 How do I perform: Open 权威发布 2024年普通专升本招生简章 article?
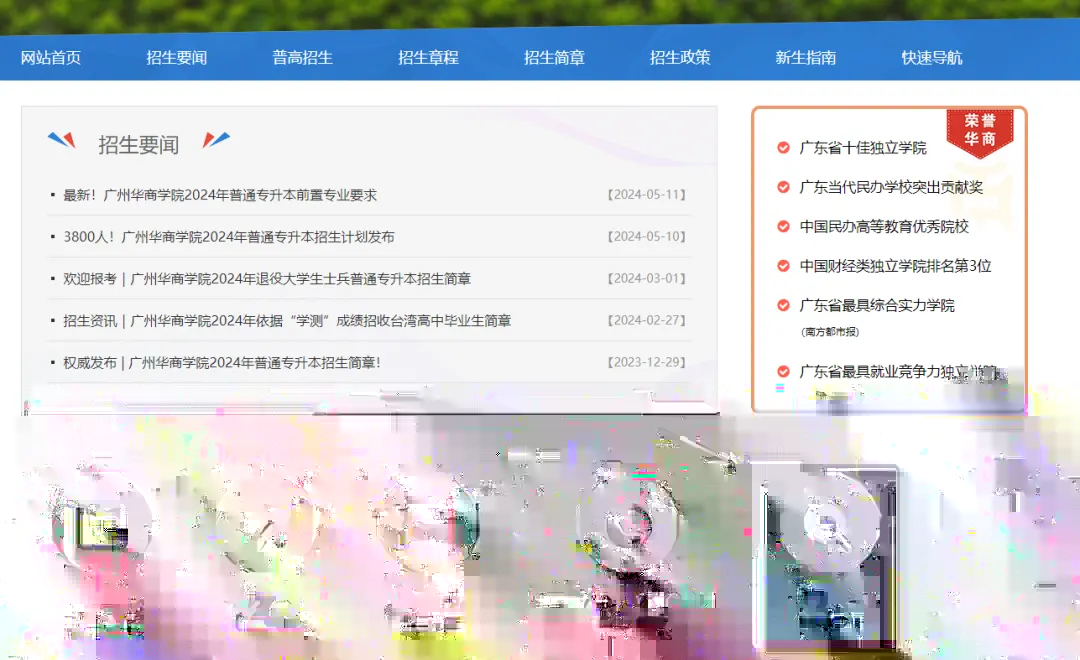(x=222, y=363)
